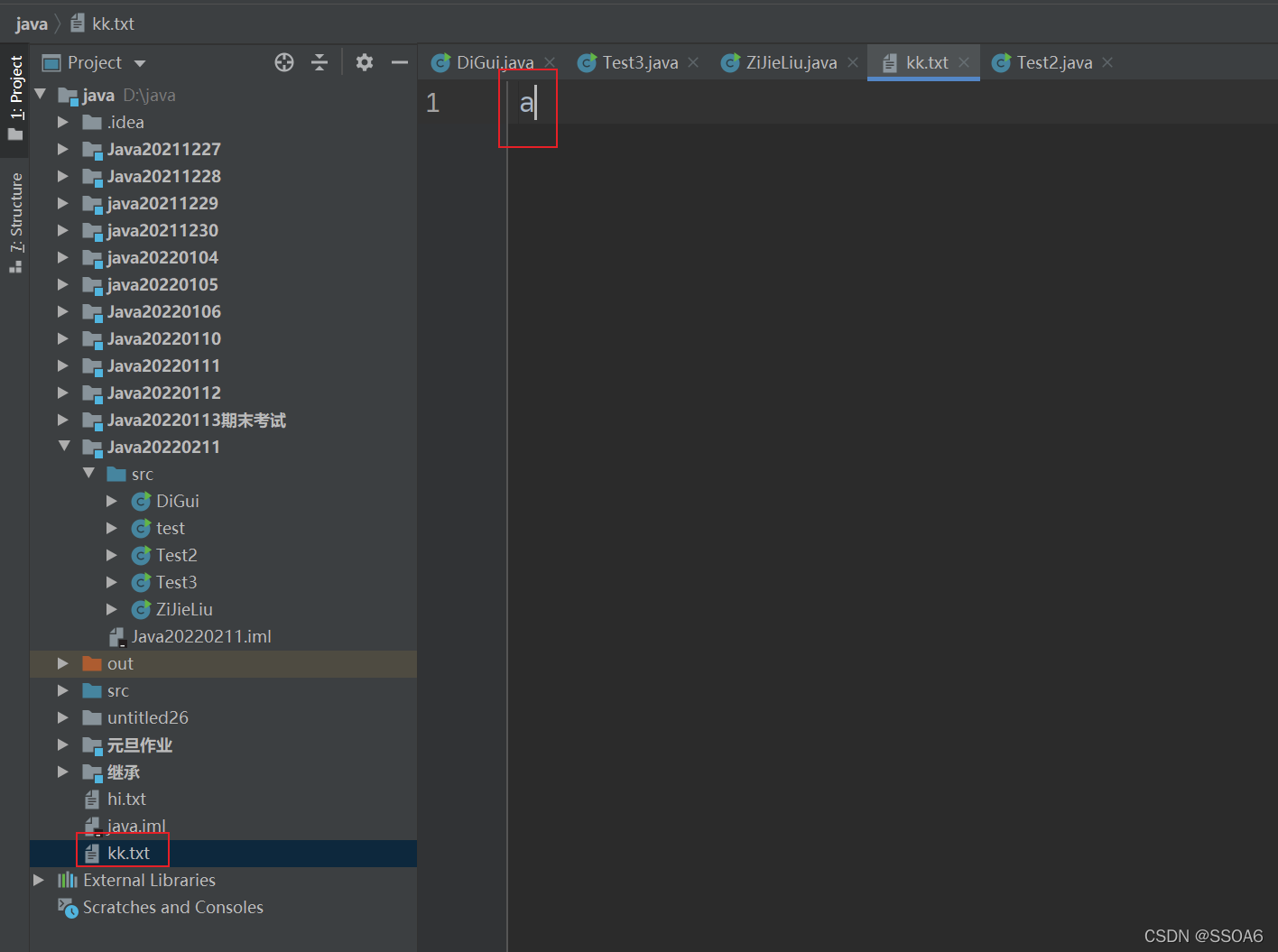The height and width of the screenshot is (952, 1278).
Task: Open the Project view dropdown arrow
Action: pos(140,63)
